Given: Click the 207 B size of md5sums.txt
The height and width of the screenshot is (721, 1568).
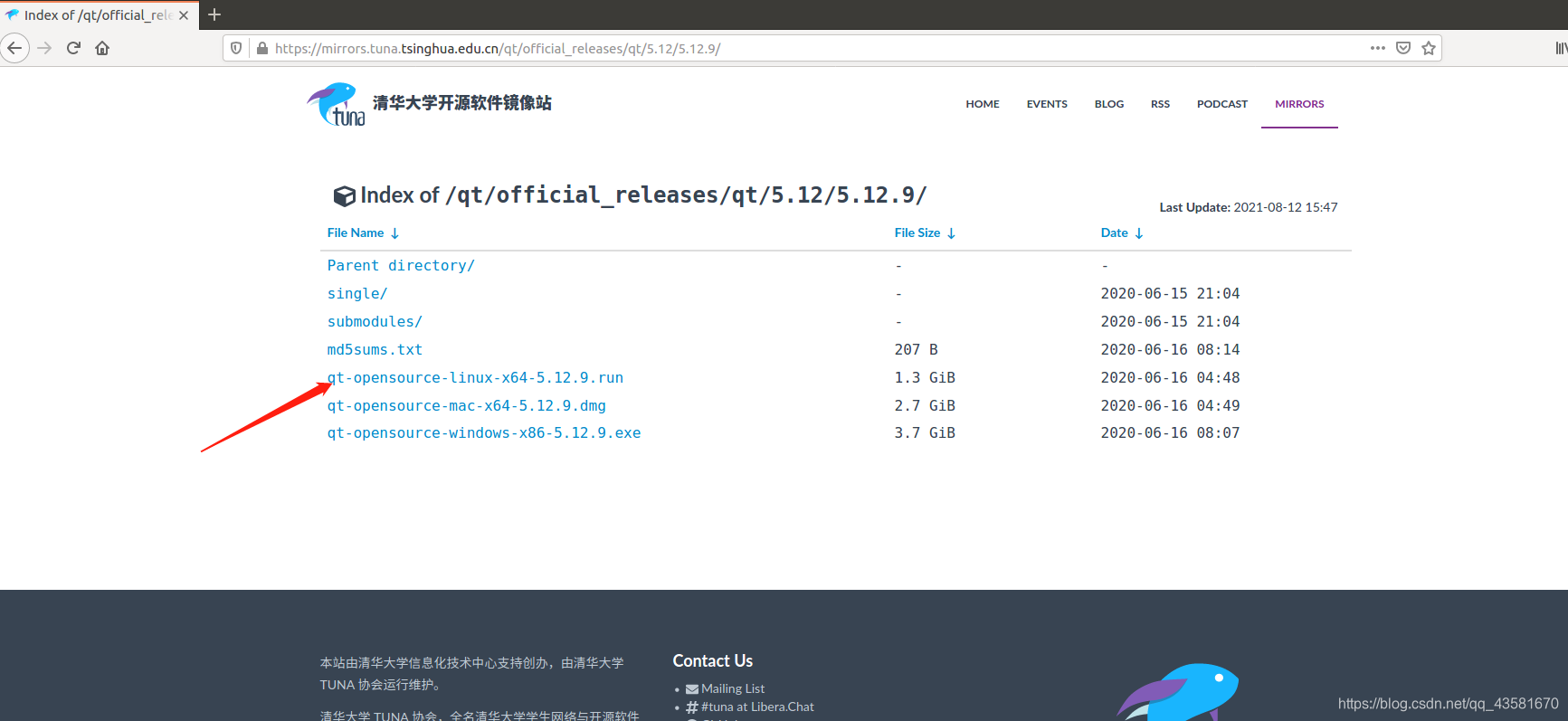Looking at the screenshot, I should (917, 349).
